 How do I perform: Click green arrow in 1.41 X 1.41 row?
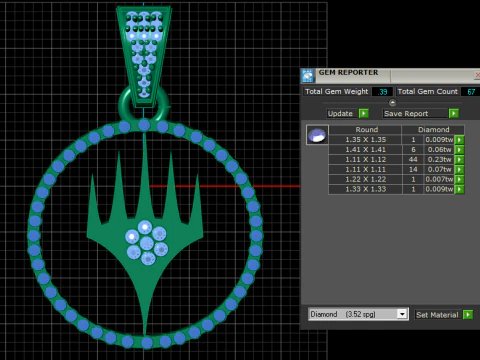pyautogui.click(x=459, y=150)
